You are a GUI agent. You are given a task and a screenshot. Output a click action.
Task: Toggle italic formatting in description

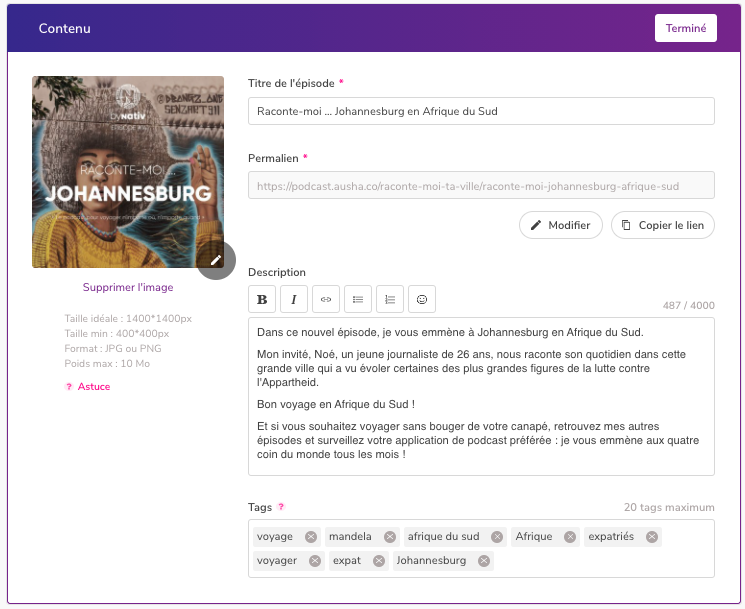click(x=294, y=299)
